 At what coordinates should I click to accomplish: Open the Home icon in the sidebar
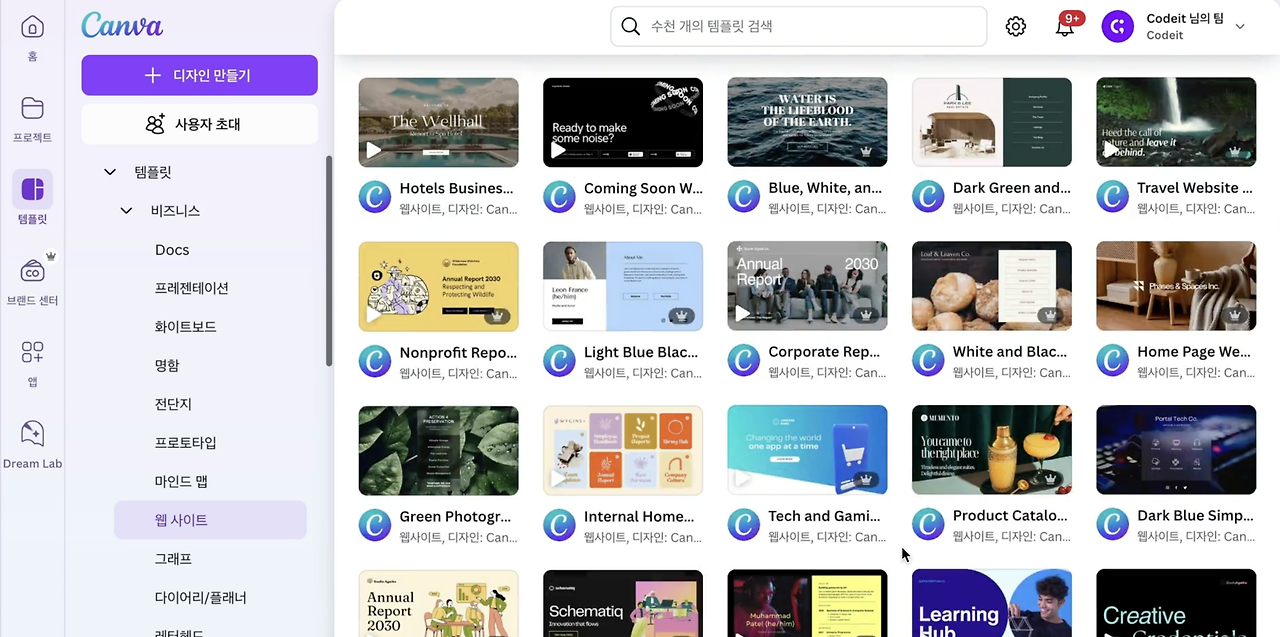point(32,27)
